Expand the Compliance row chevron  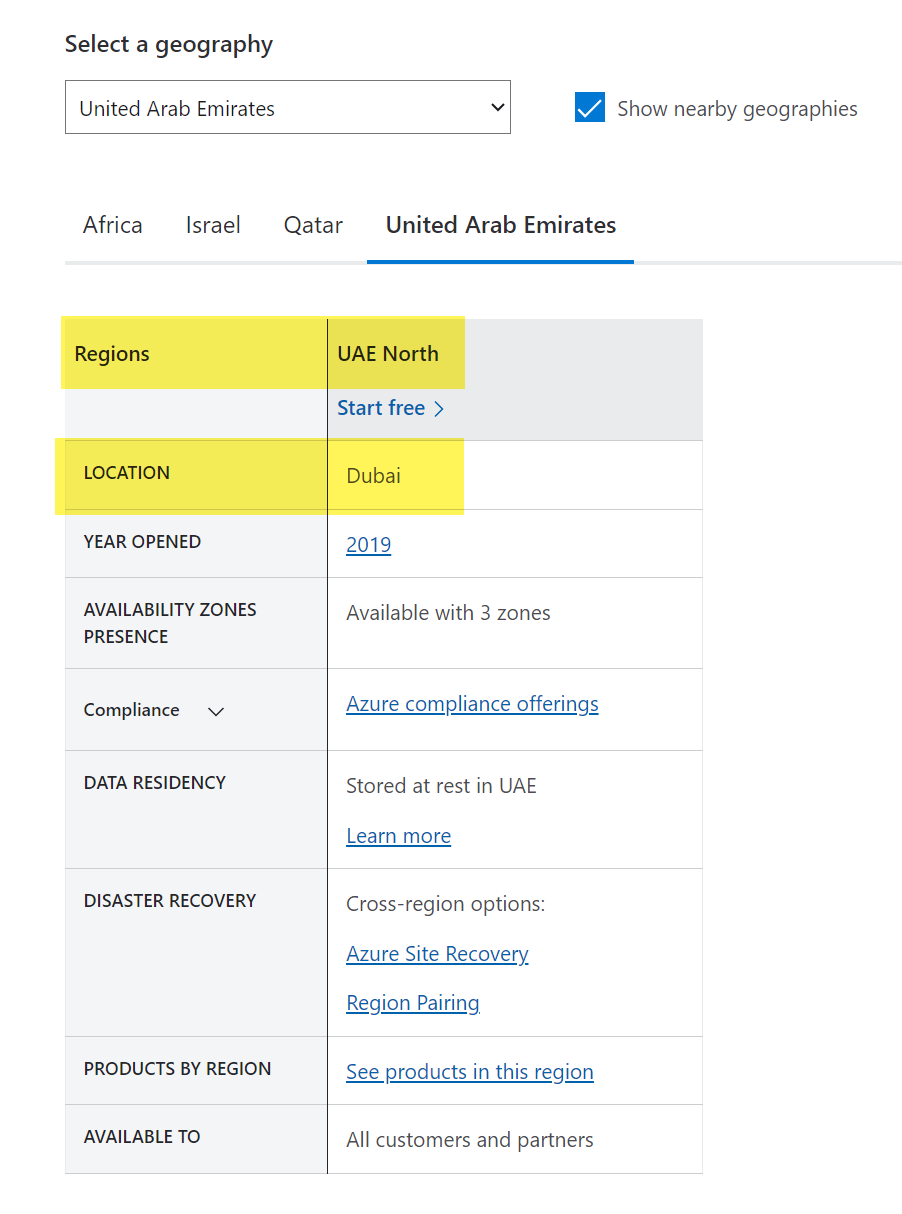pos(216,711)
